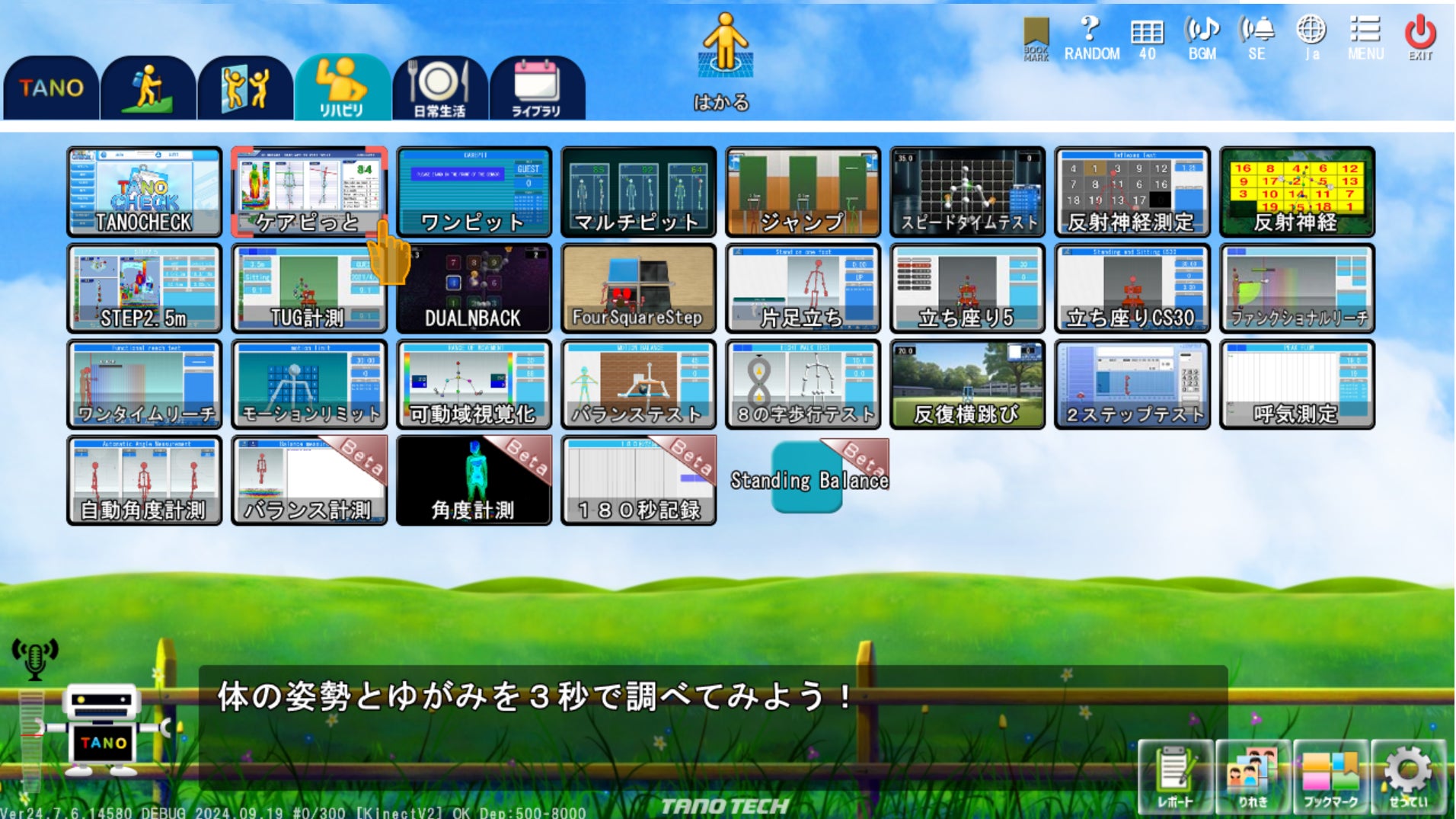Image resolution: width=1456 pixels, height=819 pixels.
Task: Click the TANO robot mascot
Action: click(x=103, y=730)
